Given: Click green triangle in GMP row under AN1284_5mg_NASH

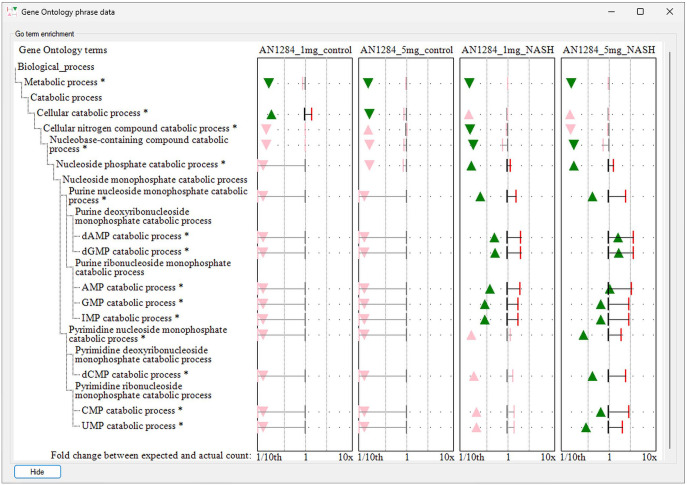Looking at the screenshot, I should (x=601, y=304).
